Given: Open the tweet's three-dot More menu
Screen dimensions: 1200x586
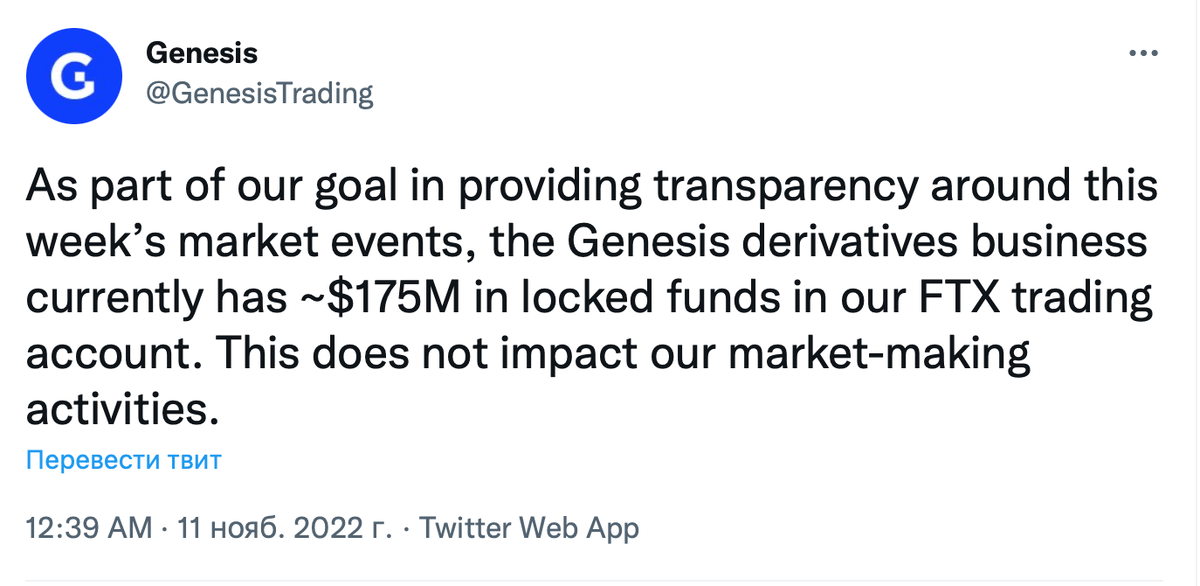Looking at the screenshot, I should [1142, 53].
